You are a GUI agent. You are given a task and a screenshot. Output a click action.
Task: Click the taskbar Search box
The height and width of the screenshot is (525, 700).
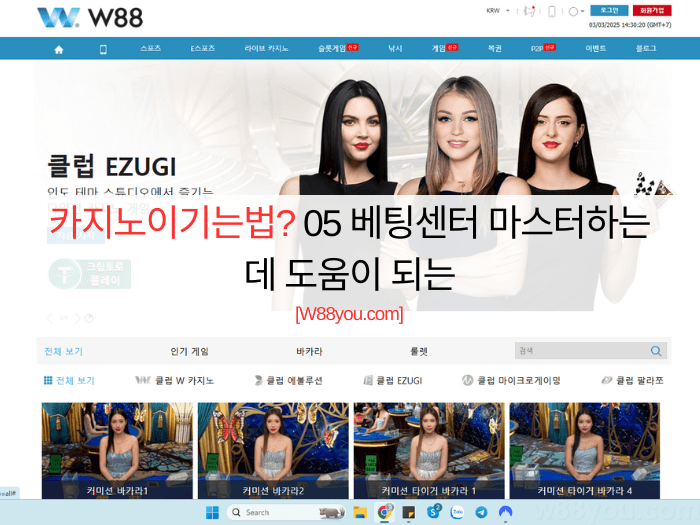point(286,512)
